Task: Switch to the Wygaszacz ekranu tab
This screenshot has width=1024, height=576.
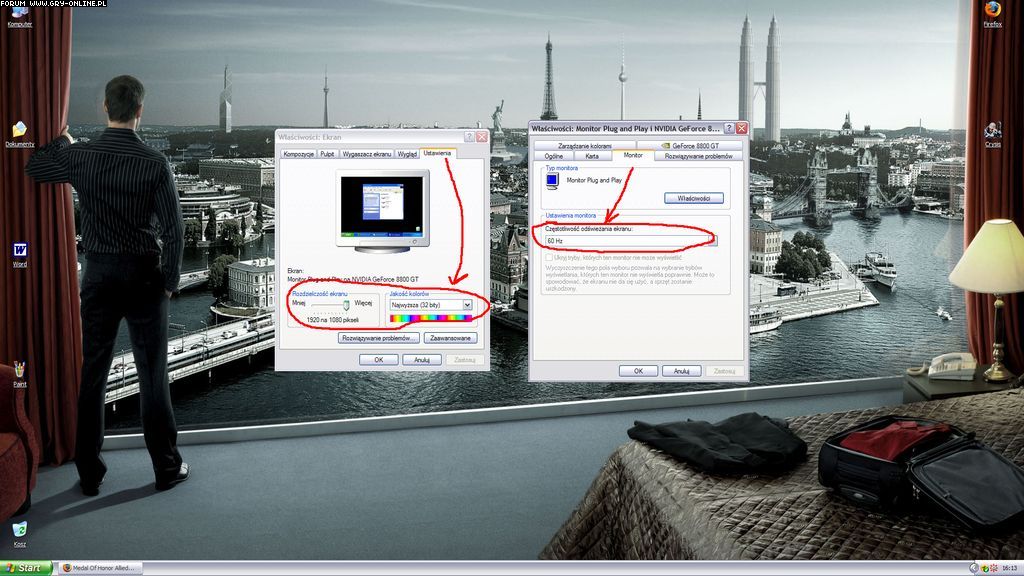Action: tap(366, 154)
